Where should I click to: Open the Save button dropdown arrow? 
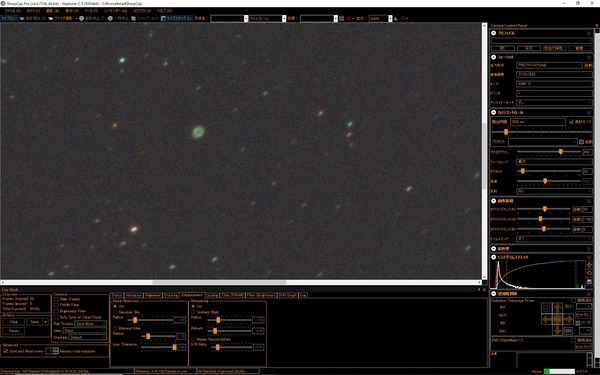pos(46,322)
